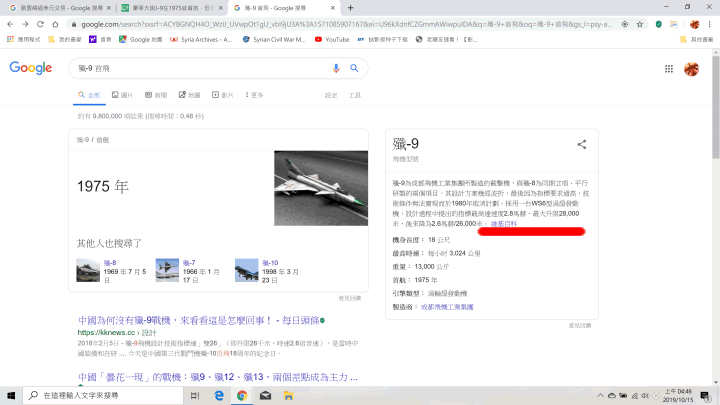720x405 pixels.
Task: Open the Windows Start menu
Action: tap(11, 395)
